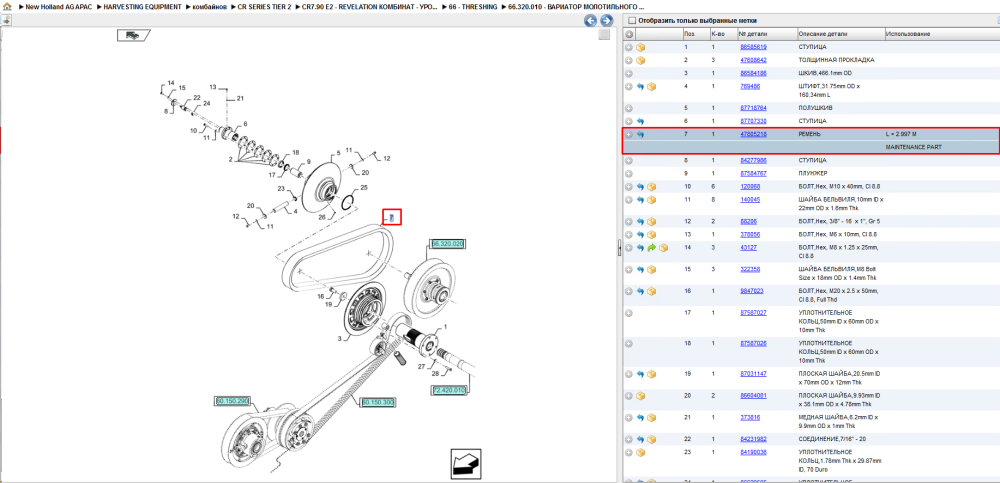Click the forward arrow icon in diagram corner
Image resolution: width=1000 pixels, height=483 pixels.
[465, 463]
